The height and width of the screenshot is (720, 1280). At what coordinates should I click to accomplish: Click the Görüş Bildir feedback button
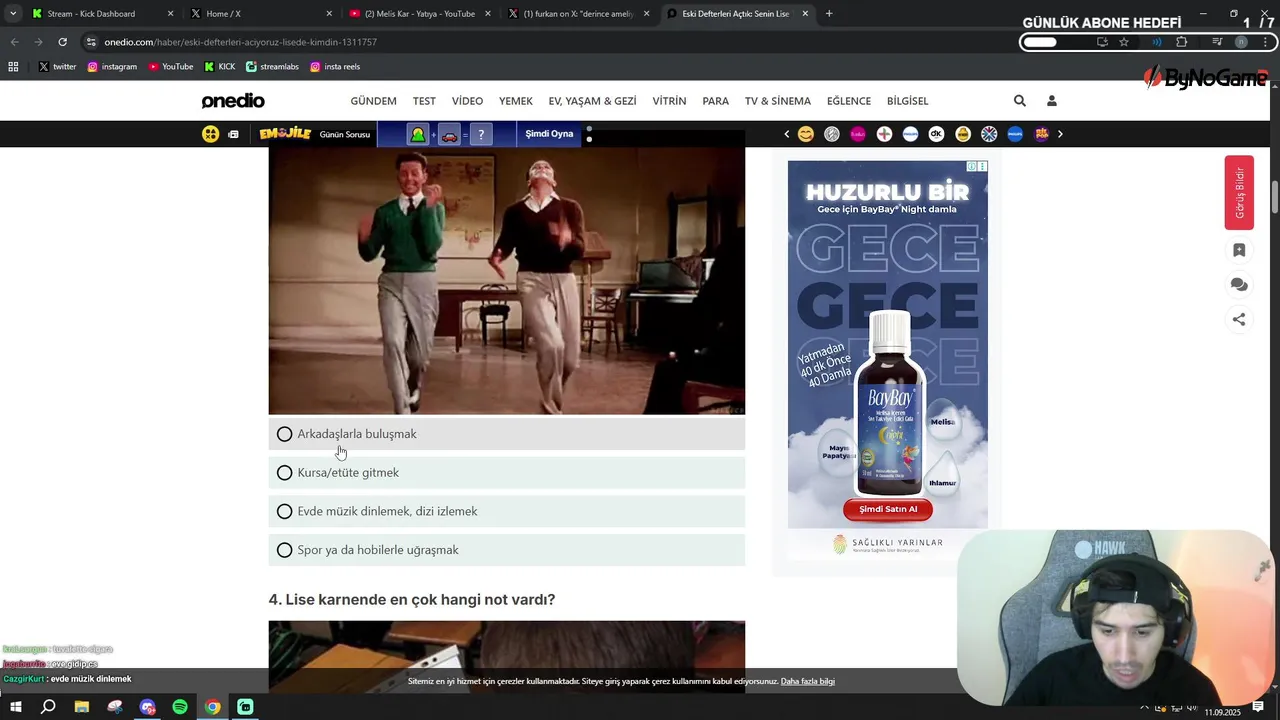click(1239, 193)
